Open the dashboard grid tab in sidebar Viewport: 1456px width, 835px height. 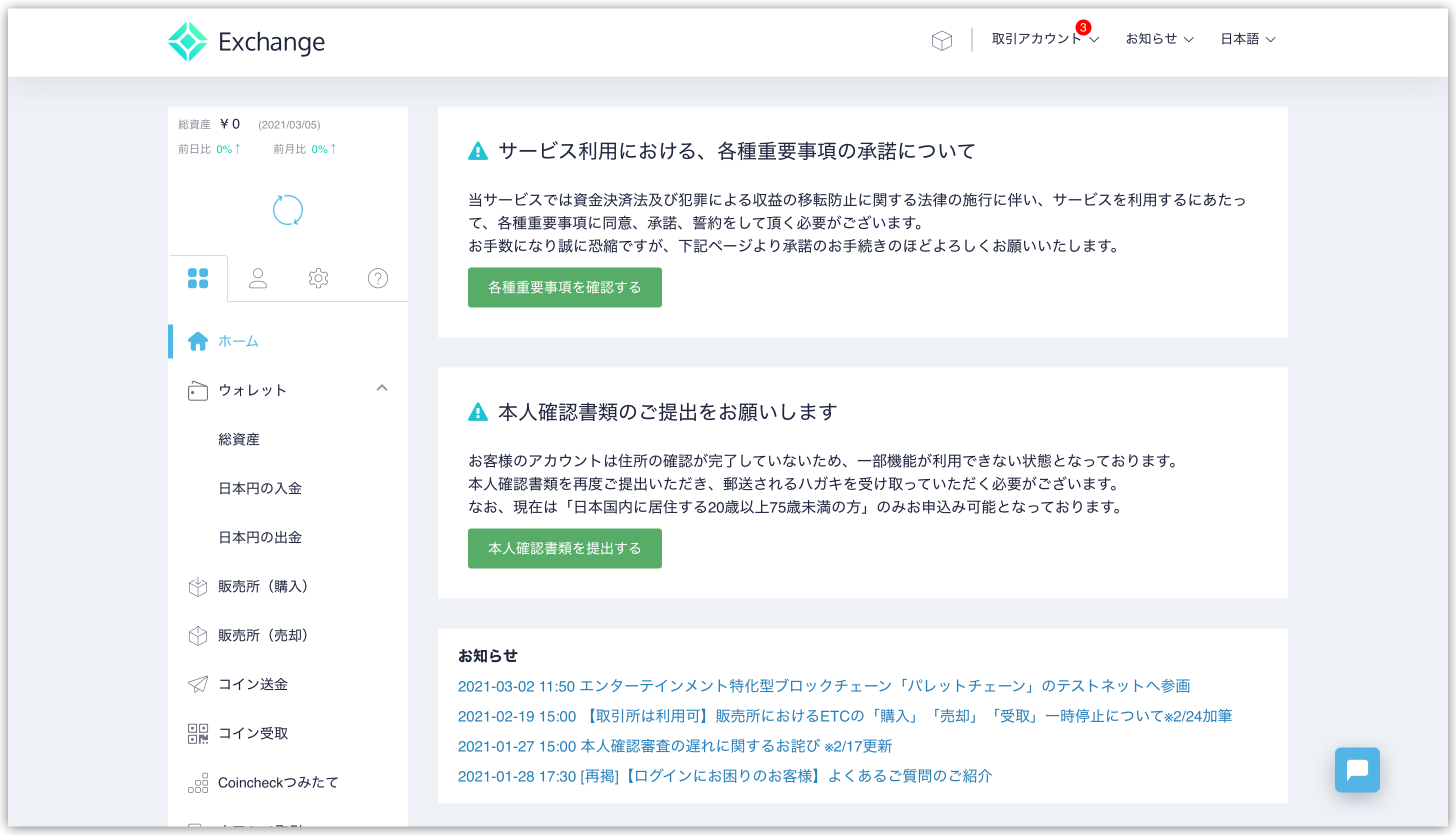point(198,278)
